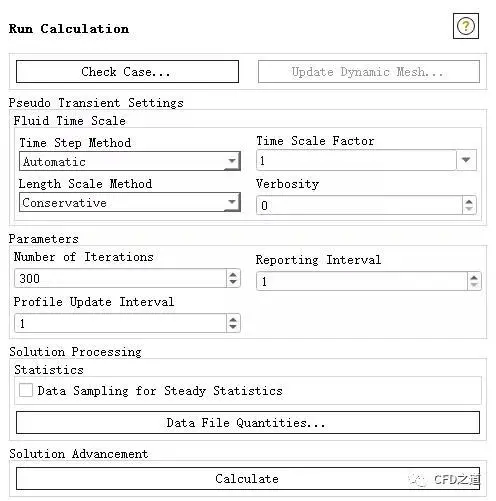Open Data File Quantities dialog
496x501 pixels.
[x=248, y=422]
